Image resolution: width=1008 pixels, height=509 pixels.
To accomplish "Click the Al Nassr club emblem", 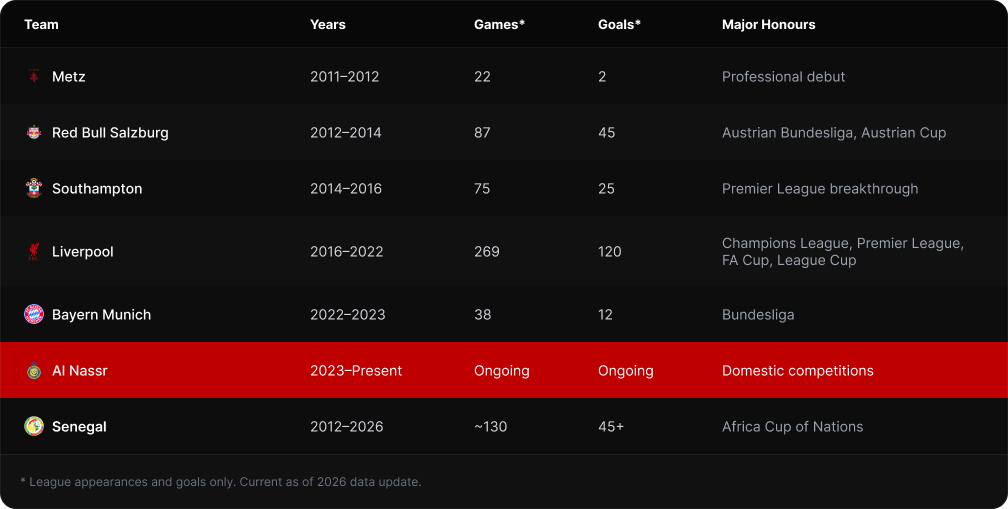I will [x=33, y=371].
